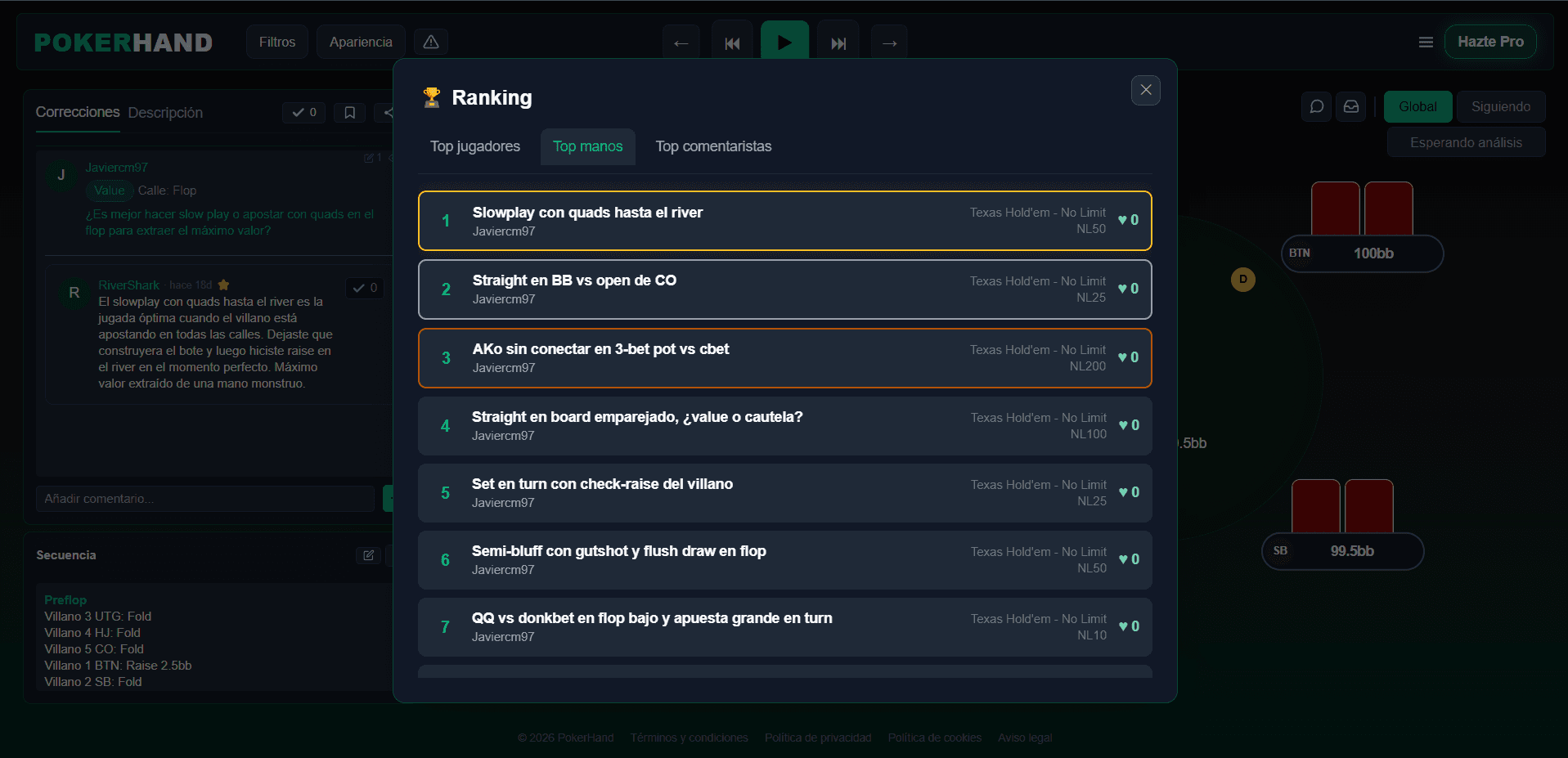Click the heart icon on AKo hand
1568x758 pixels.
1123,357
